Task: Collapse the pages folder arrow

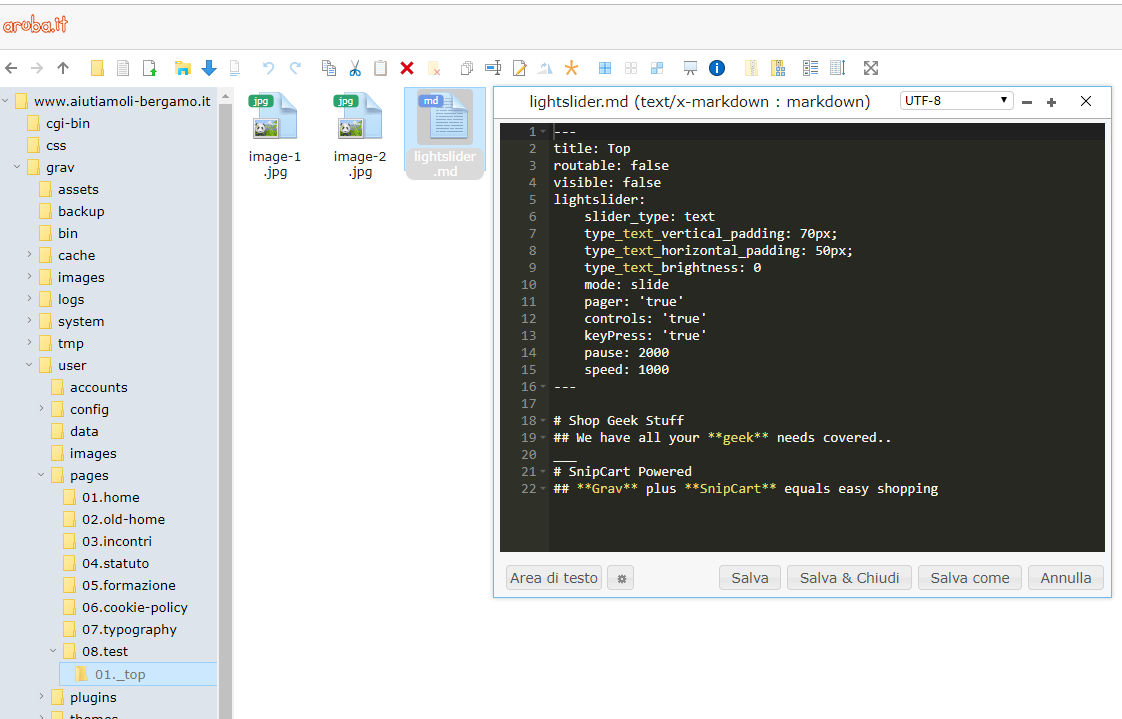Action: pyautogui.click(x=42, y=474)
